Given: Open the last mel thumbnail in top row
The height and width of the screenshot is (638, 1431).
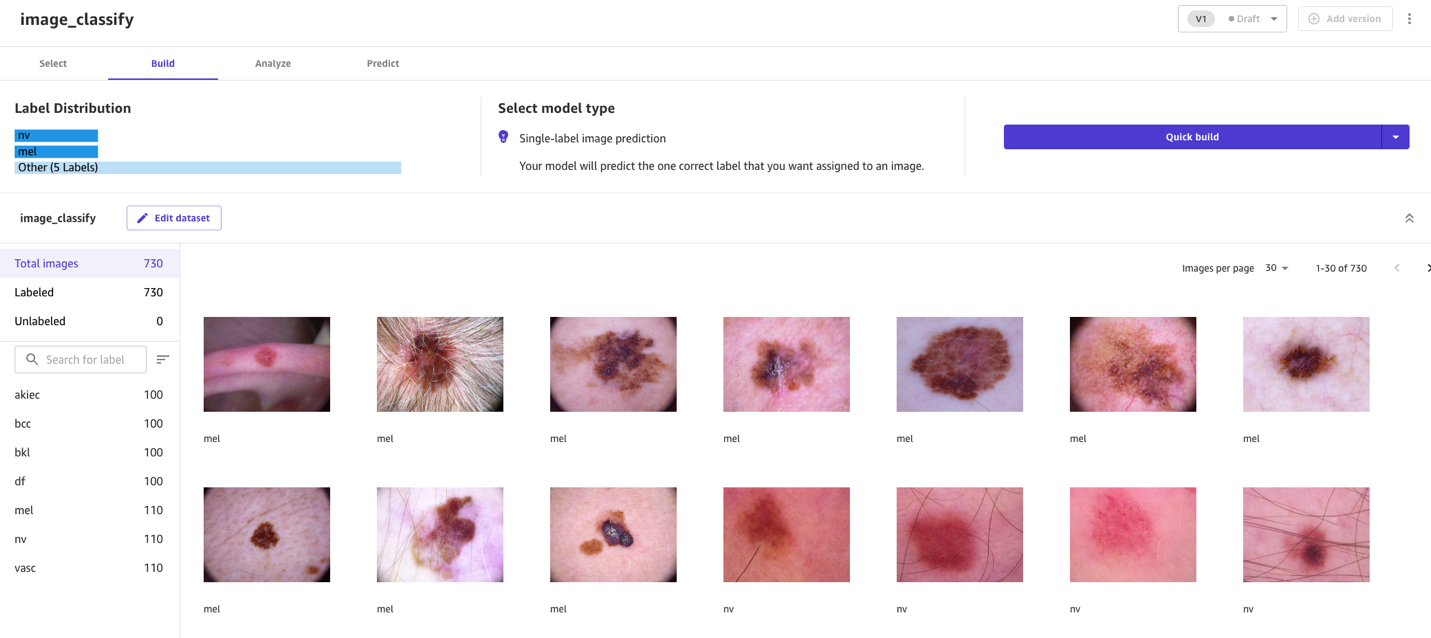Looking at the screenshot, I should click(1306, 364).
